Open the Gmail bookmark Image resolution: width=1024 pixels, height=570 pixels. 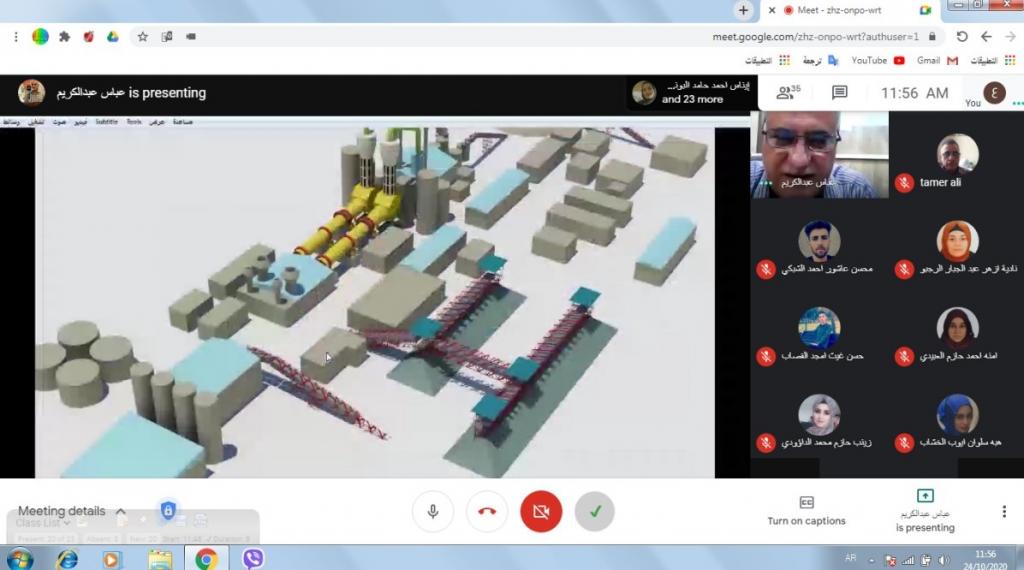point(937,60)
